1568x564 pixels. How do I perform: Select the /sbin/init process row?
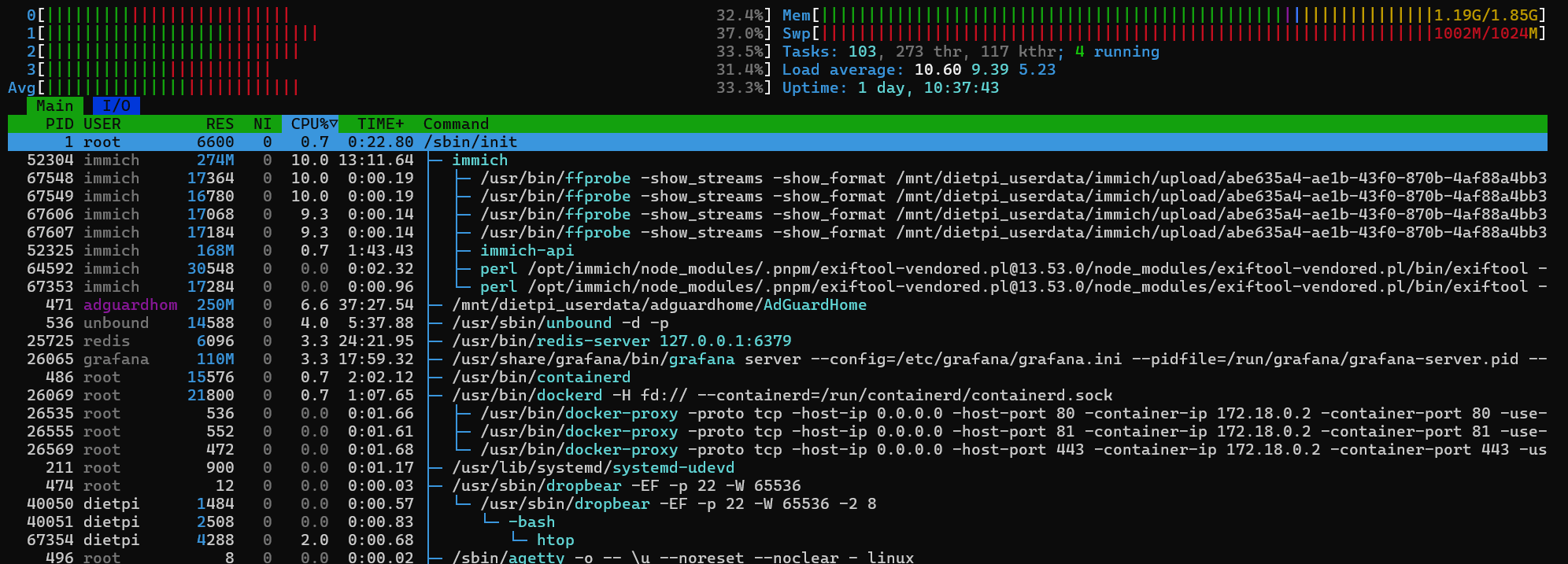coord(470,142)
